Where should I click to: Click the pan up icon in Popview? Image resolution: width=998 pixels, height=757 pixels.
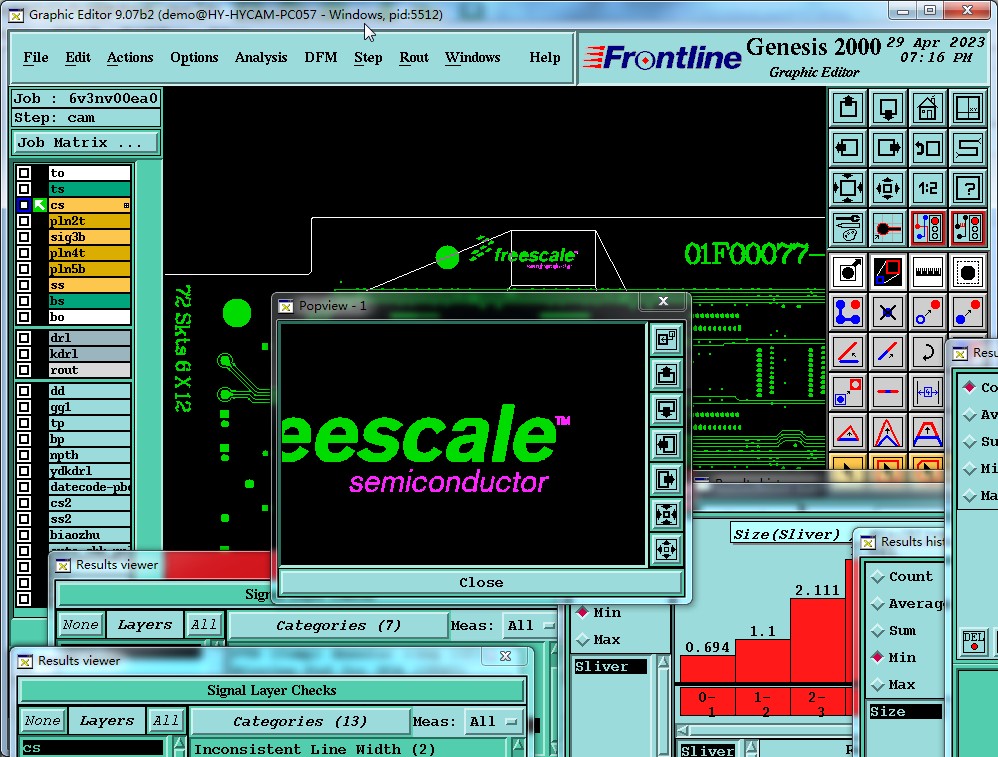666,374
